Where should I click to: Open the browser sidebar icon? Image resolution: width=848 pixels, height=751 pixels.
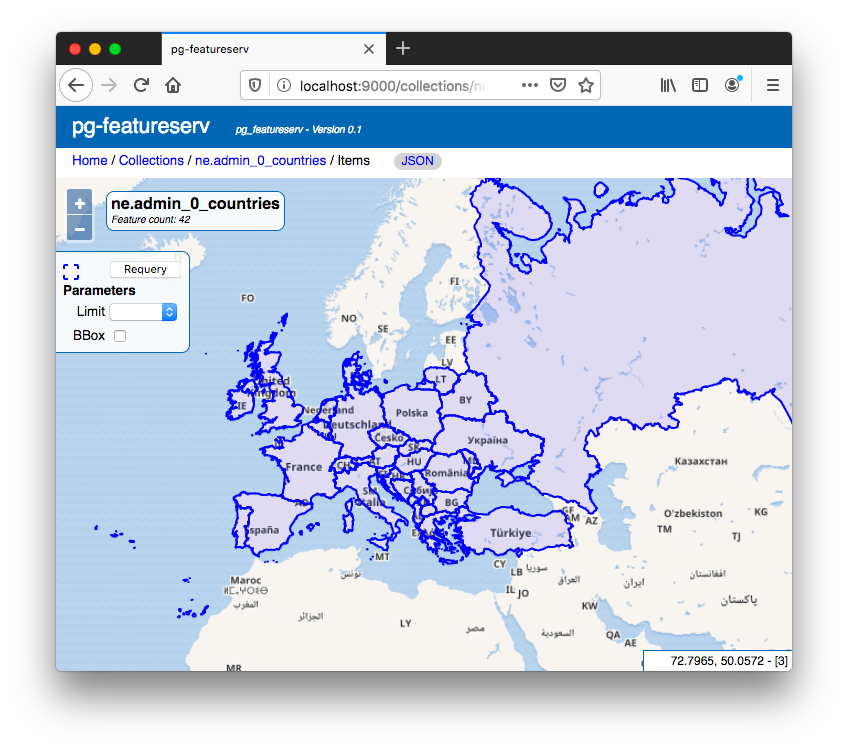pyautogui.click(x=700, y=85)
